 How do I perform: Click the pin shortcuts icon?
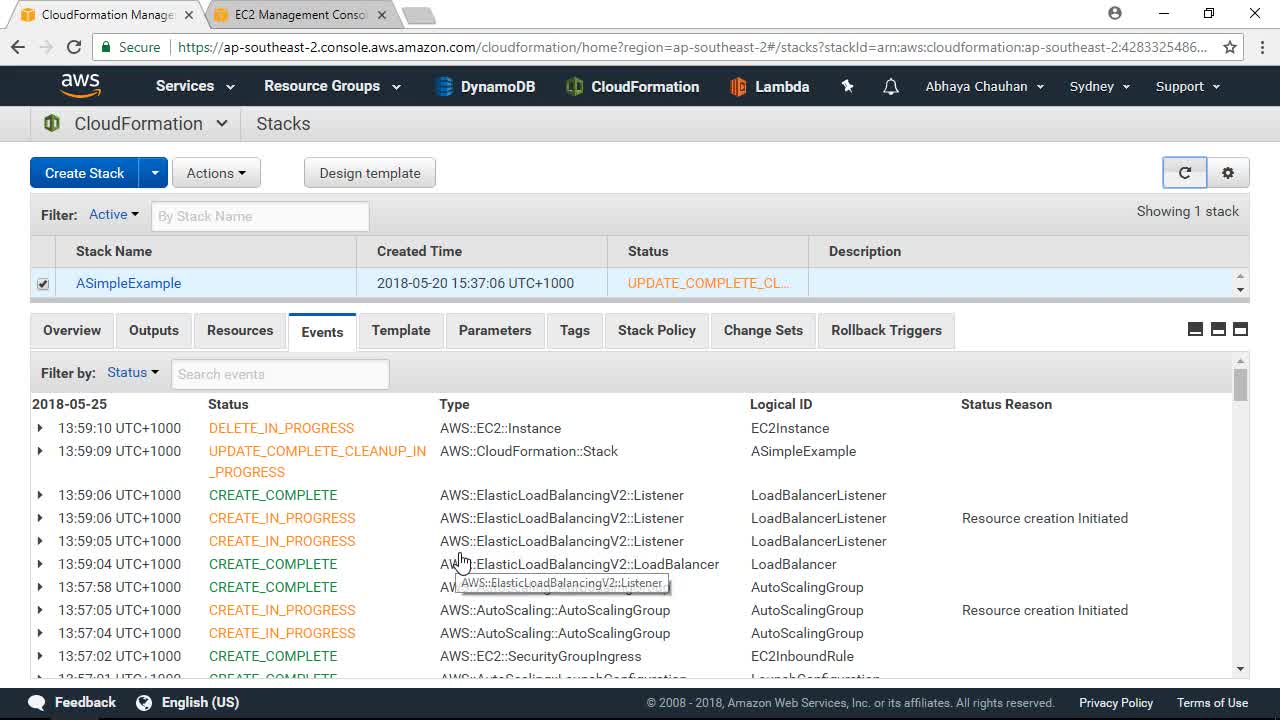(x=847, y=87)
